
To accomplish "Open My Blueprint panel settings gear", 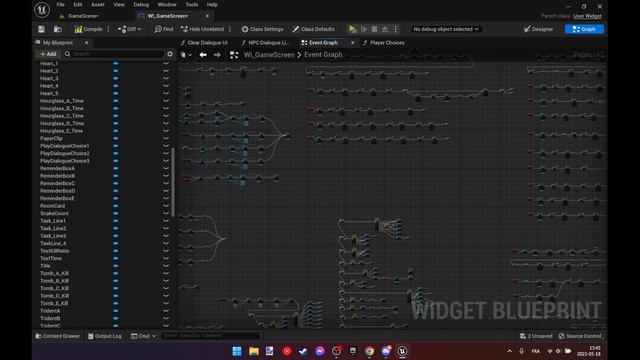I will pos(170,54).
